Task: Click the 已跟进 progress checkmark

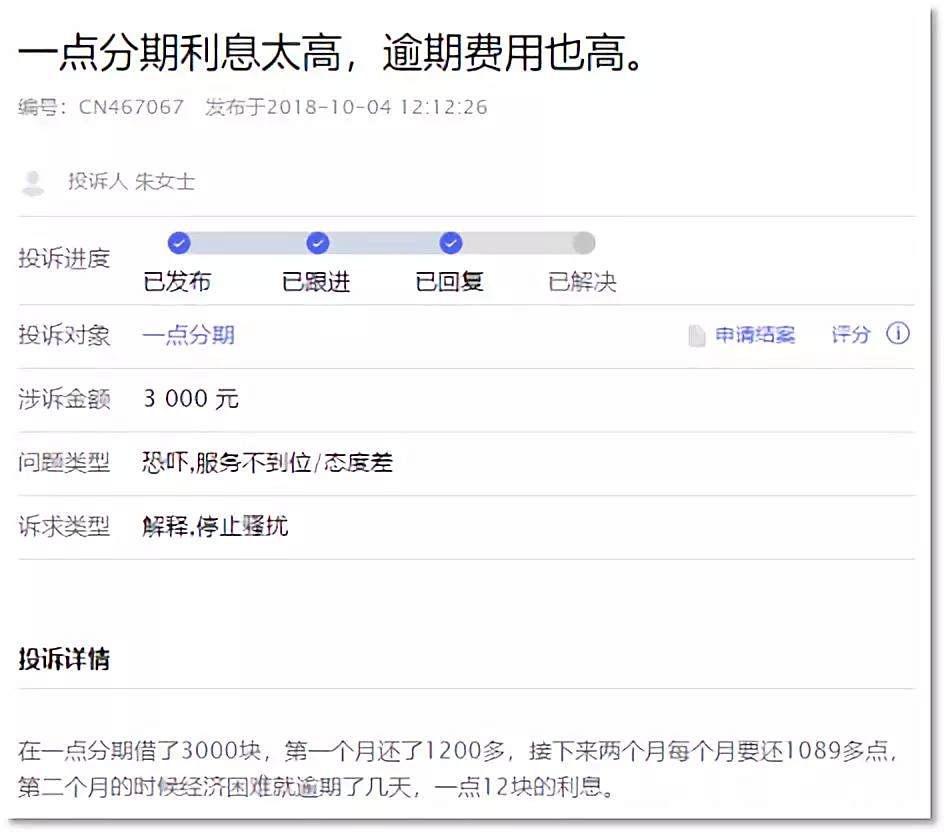Action: pos(318,243)
